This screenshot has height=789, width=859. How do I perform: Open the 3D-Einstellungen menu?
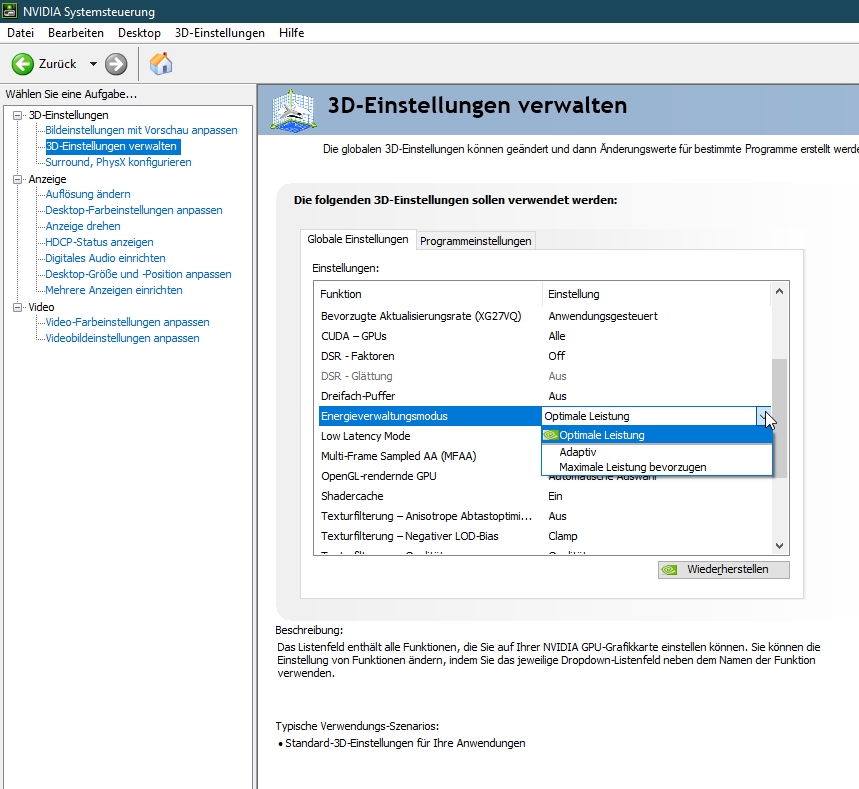point(220,33)
